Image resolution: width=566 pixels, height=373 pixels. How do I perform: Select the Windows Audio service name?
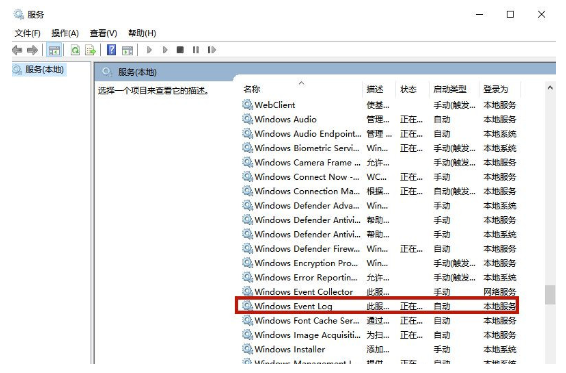click(x=285, y=119)
